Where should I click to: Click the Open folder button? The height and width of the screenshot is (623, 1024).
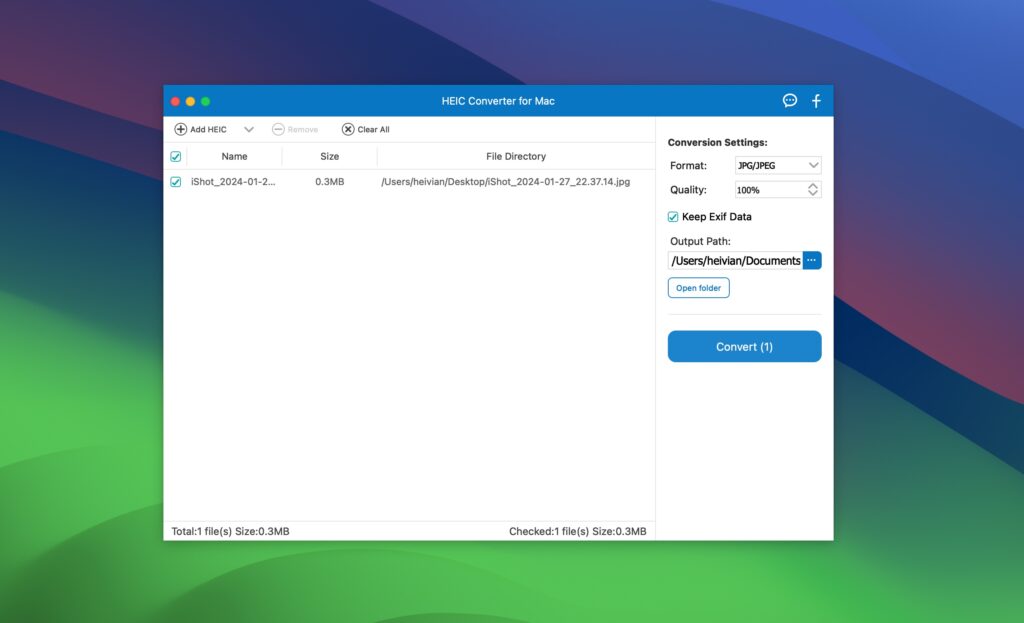(x=698, y=288)
